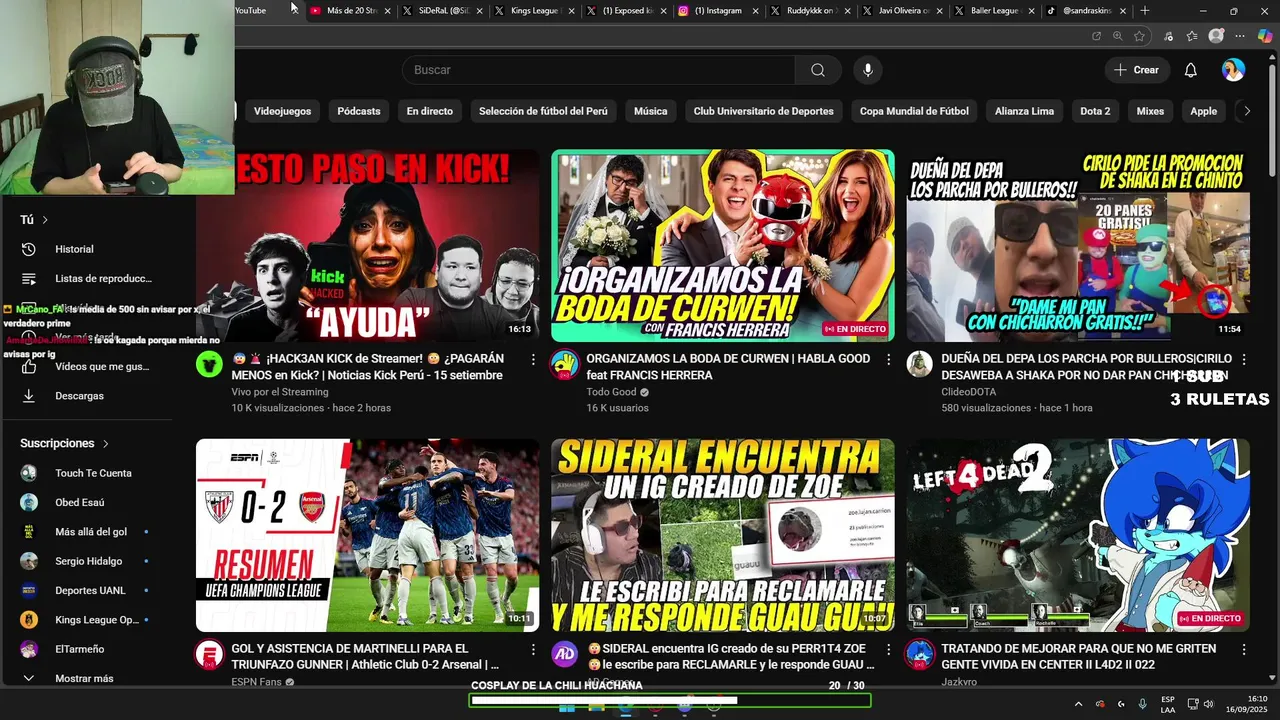Viewport: 1280px width, 720px height.
Task: Open Deportes UANL subscription
Action: click(x=90, y=590)
